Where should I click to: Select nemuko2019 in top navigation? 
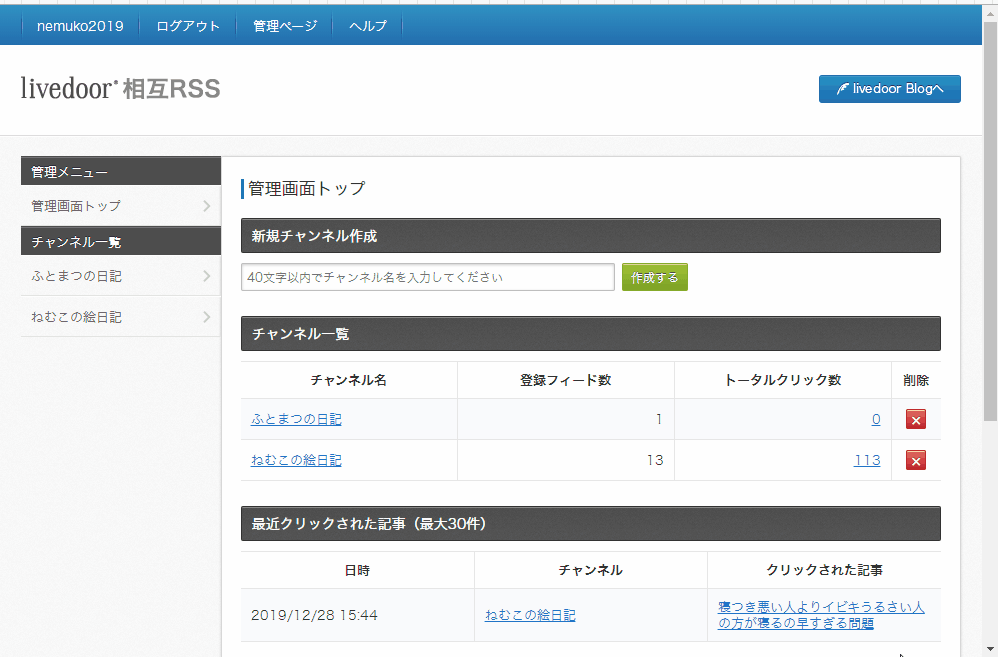(80, 26)
